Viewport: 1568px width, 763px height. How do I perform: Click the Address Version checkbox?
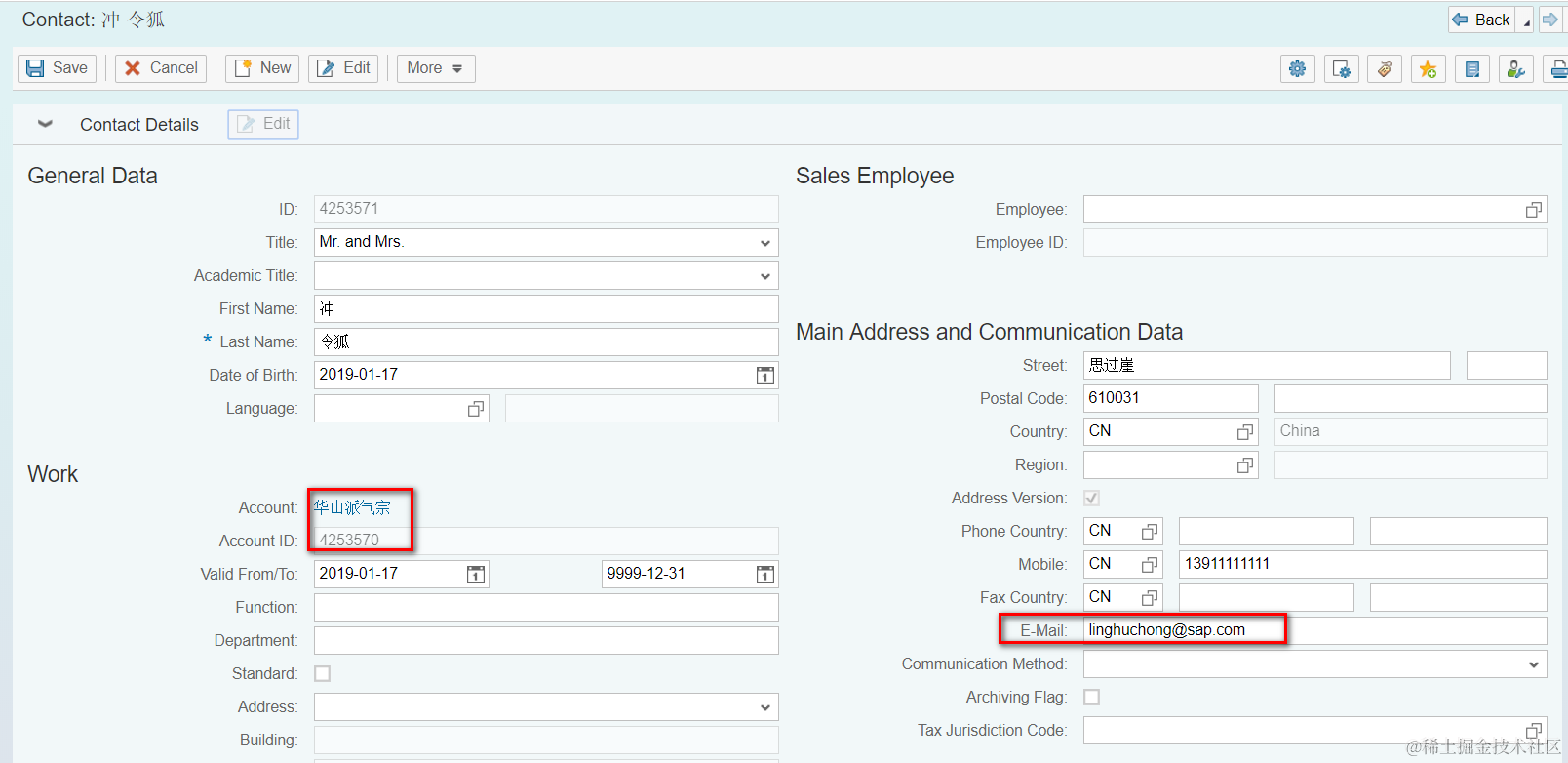click(1092, 498)
